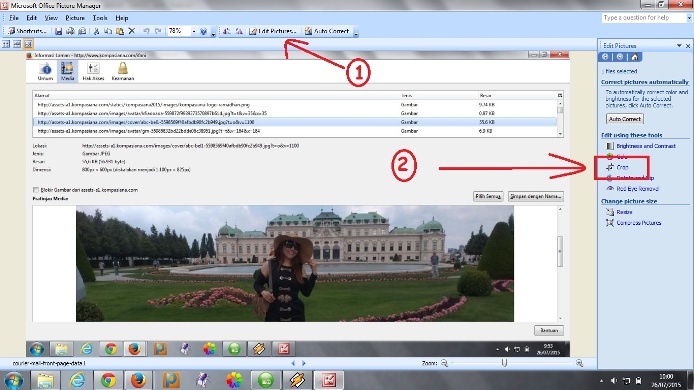Click the Redo arrow icon
The width and height of the screenshot is (694, 390).
(158, 31)
